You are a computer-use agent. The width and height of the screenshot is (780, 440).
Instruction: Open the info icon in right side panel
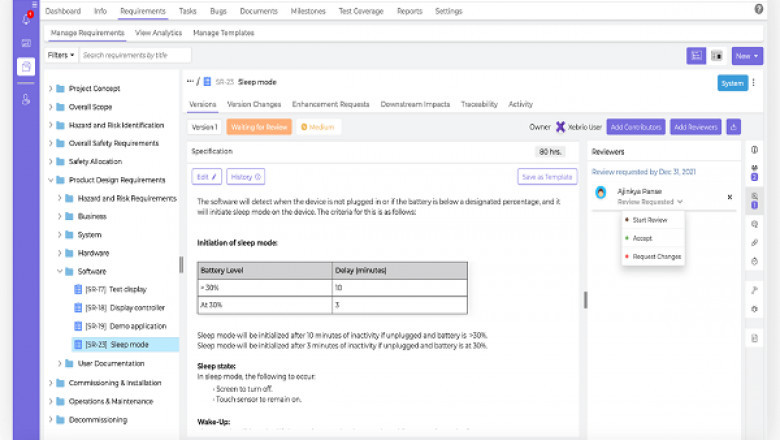click(755, 150)
